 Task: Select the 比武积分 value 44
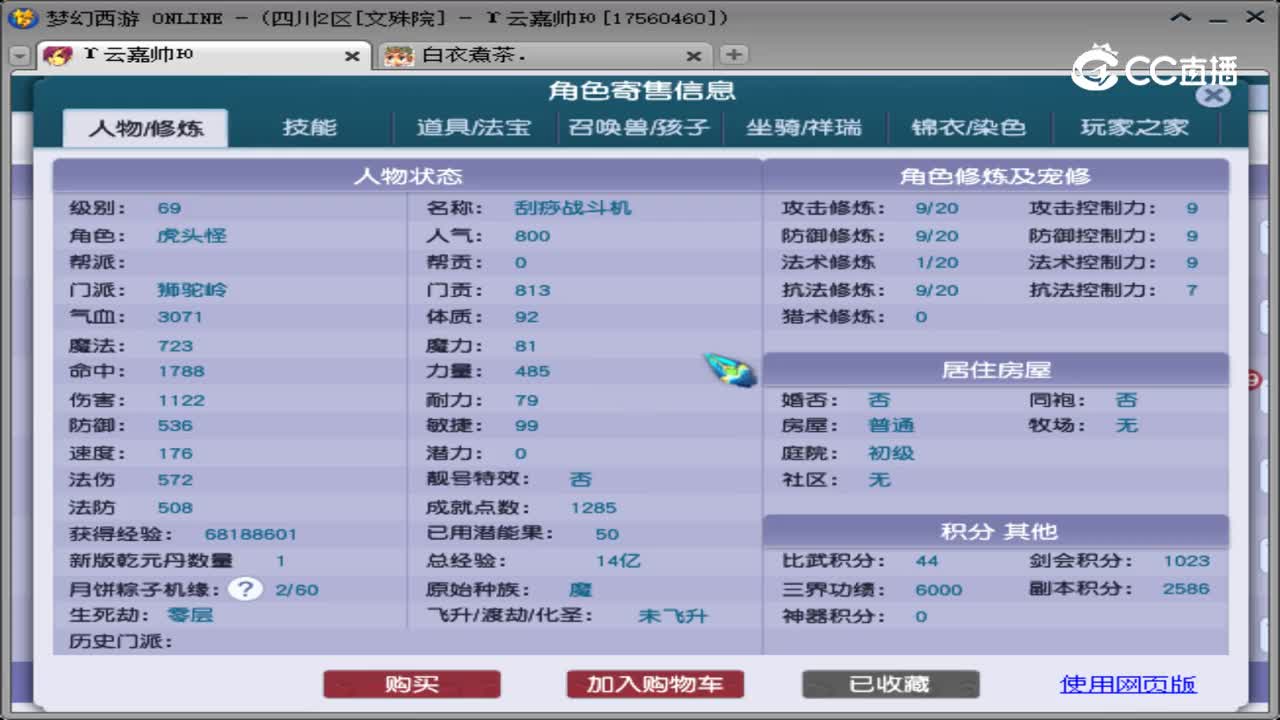point(927,561)
